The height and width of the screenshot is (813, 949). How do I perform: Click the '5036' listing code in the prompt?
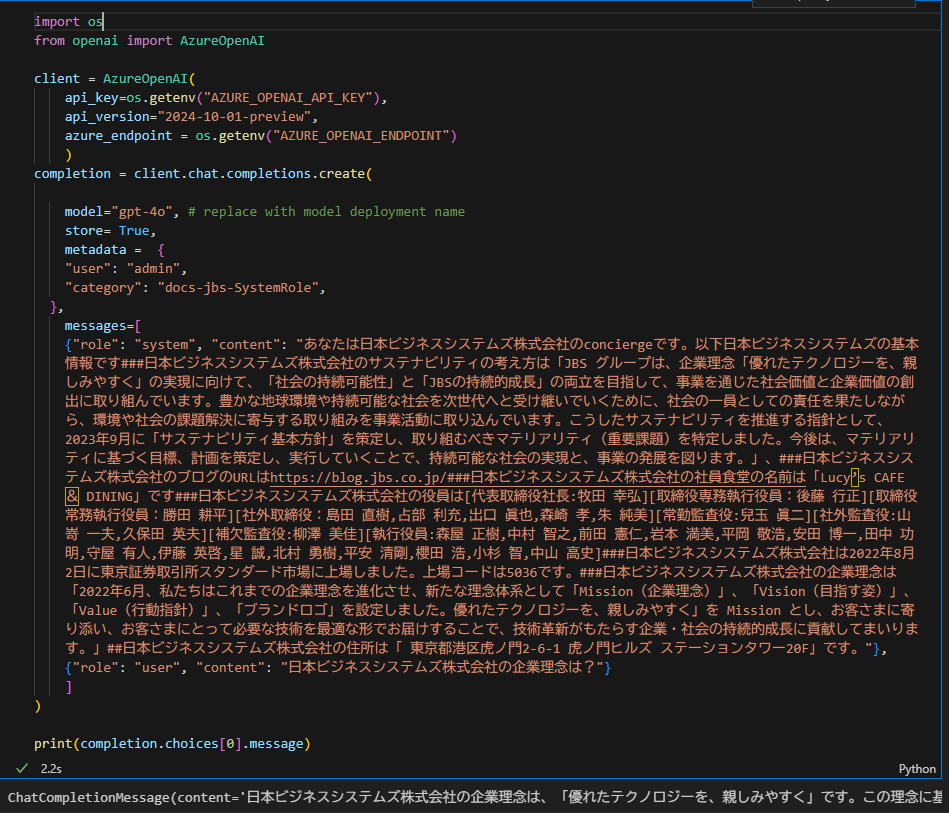(522, 572)
